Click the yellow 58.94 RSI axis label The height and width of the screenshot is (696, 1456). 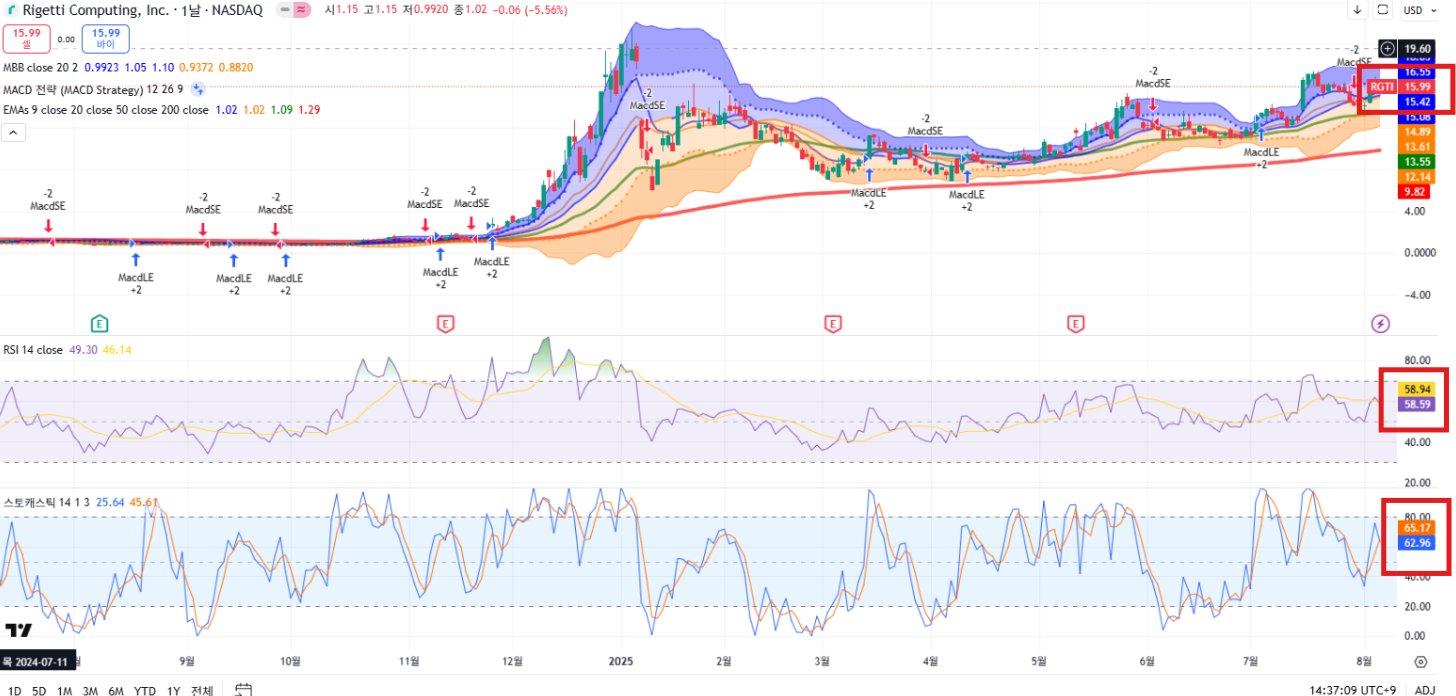[x=1416, y=388]
